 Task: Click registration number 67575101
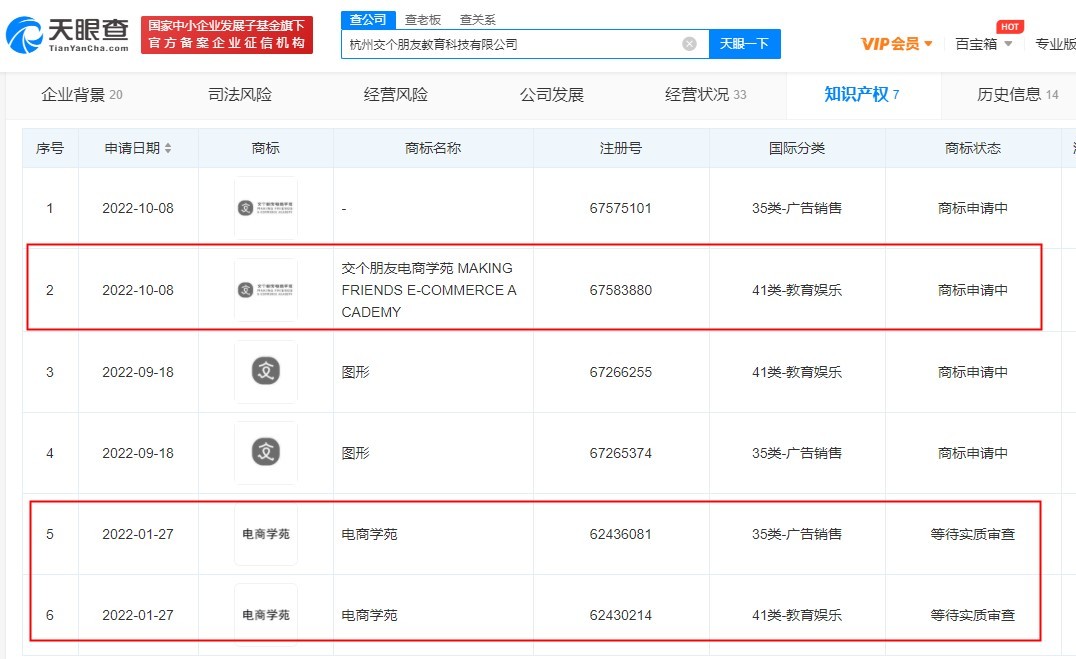pyautogui.click(x=620, y=208)
